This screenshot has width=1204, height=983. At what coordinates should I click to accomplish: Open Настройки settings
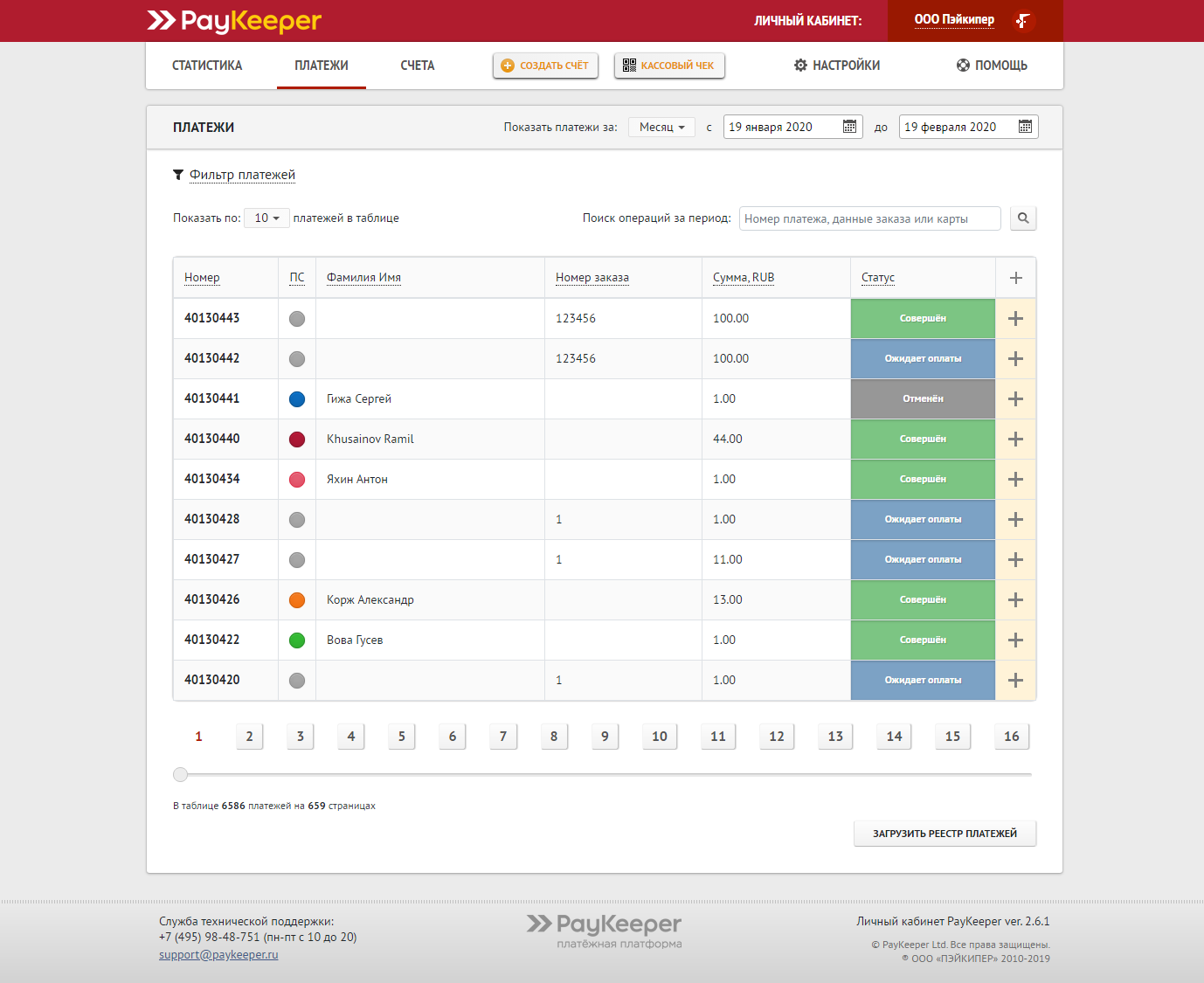tap(837, 66)
